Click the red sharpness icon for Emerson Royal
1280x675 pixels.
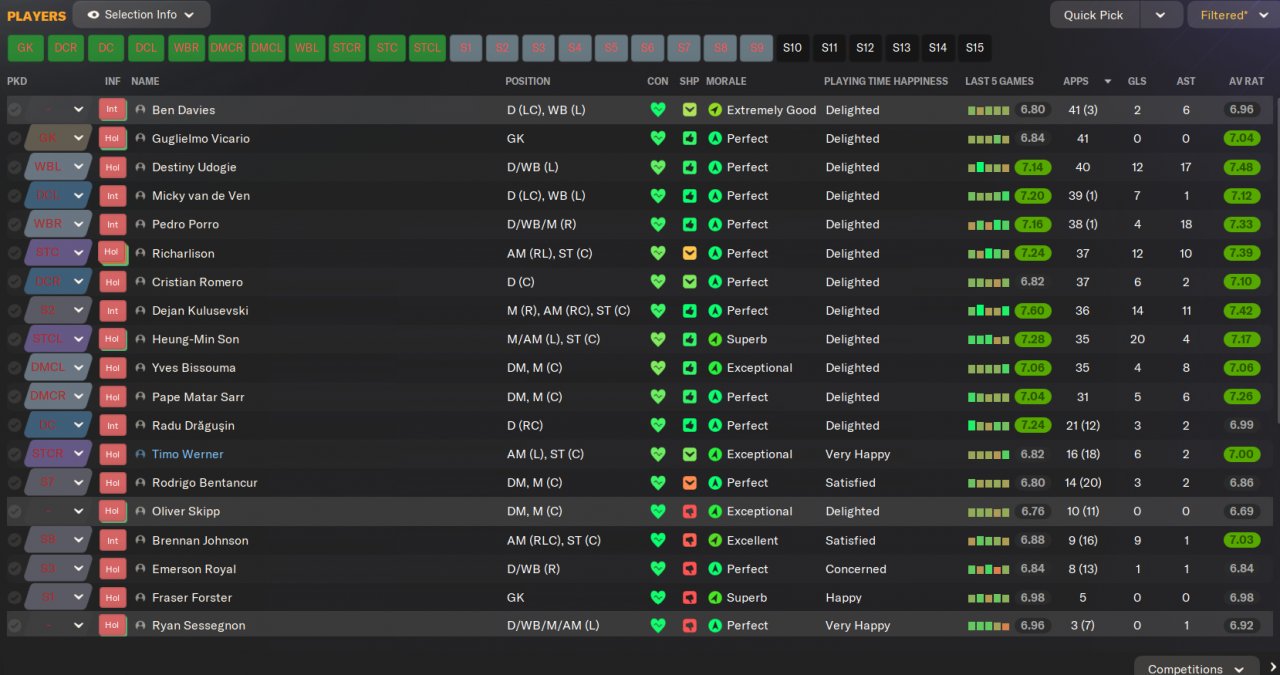pyautogui.click(x=690, y=569)
